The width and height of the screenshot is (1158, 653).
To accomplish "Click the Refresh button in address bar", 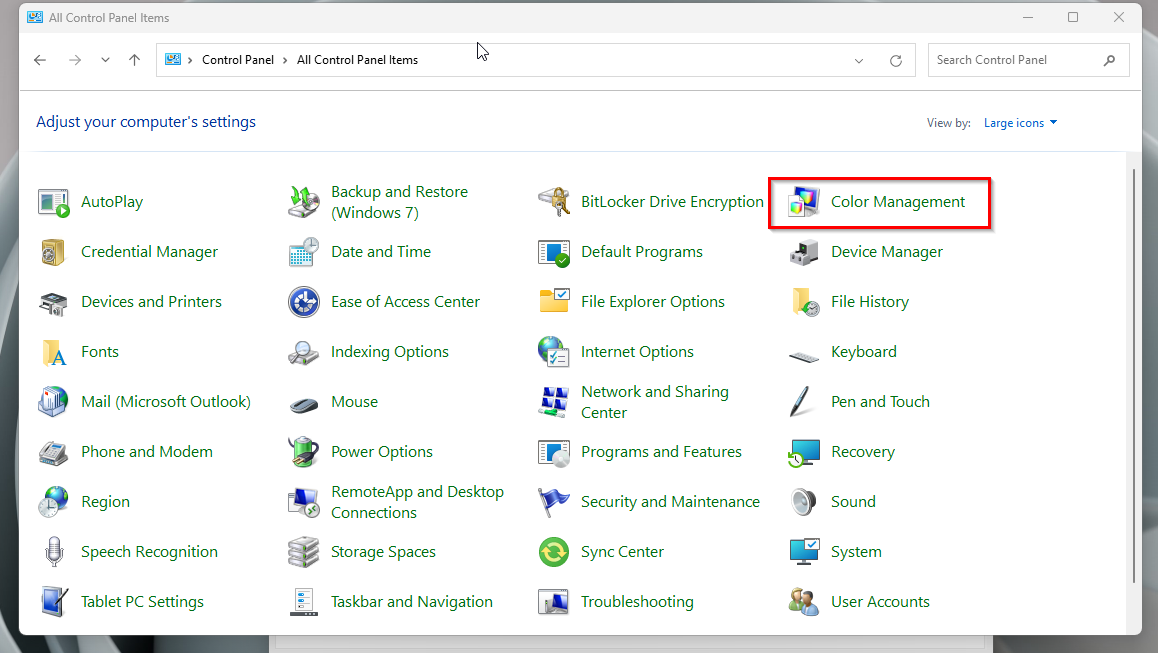I will coord(896,60).
